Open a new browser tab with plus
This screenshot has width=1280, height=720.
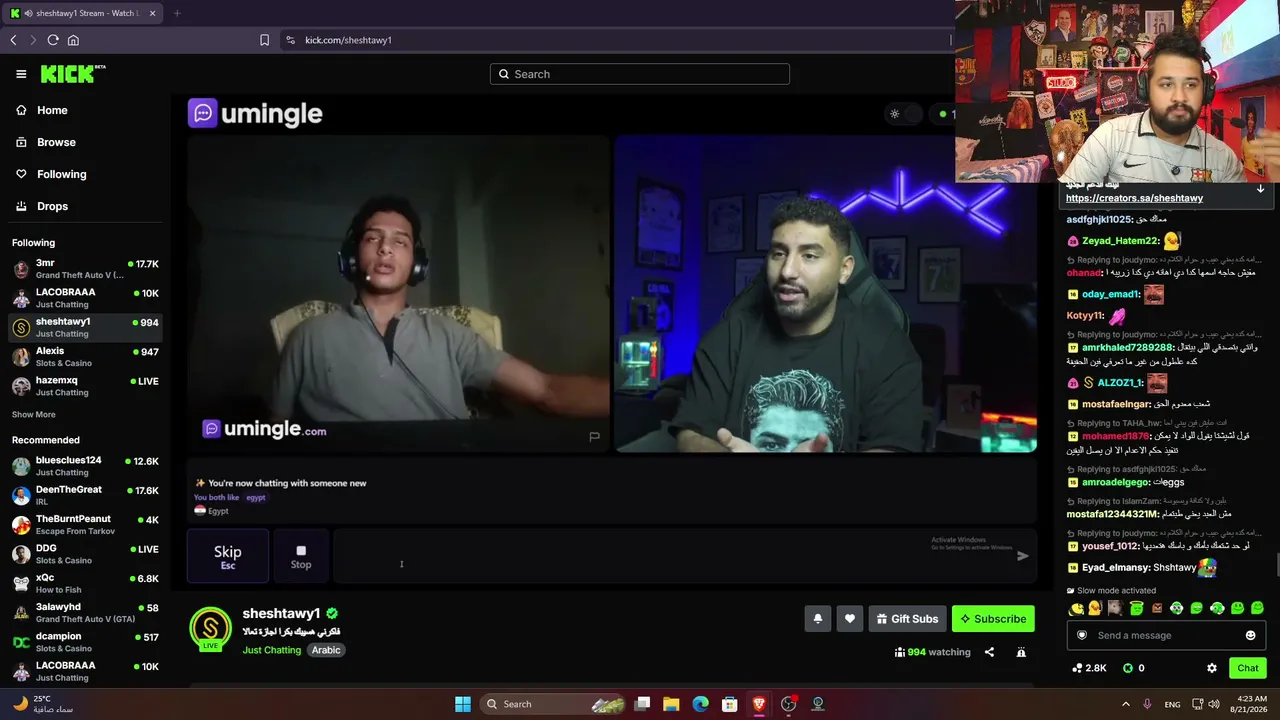coord(176,13)
